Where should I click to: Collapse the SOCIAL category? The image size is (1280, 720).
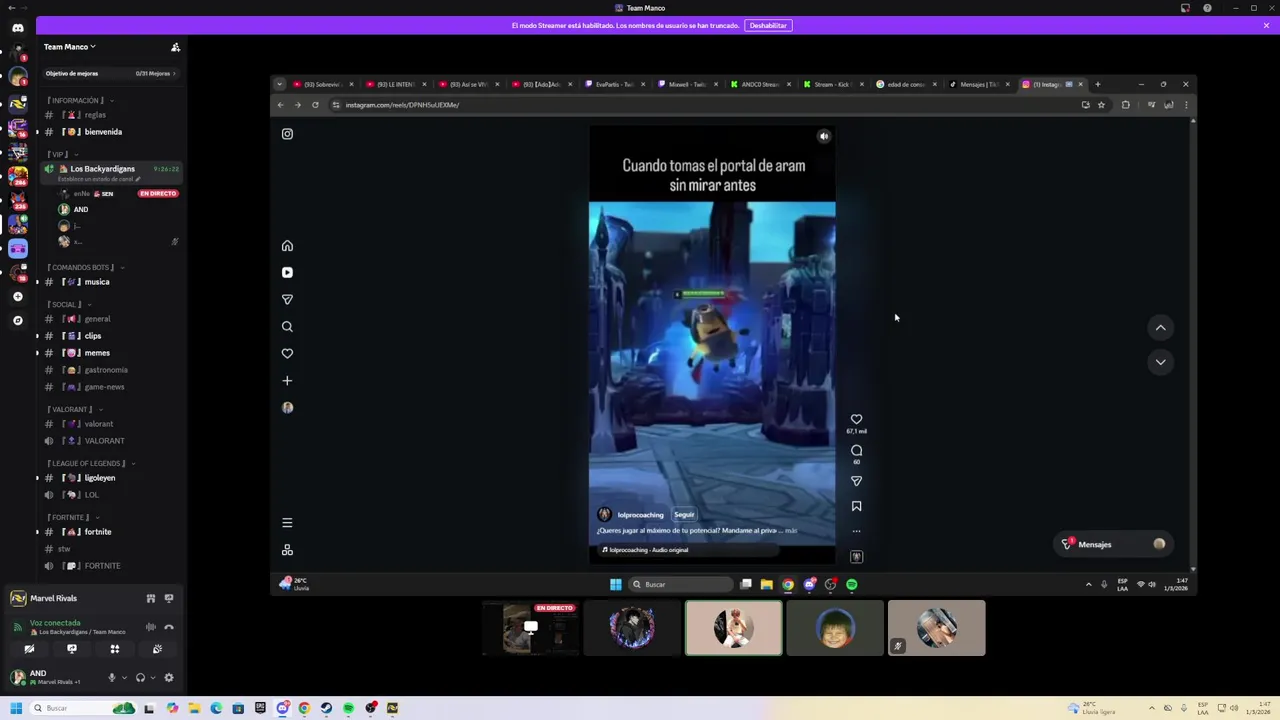coord(68,304)
